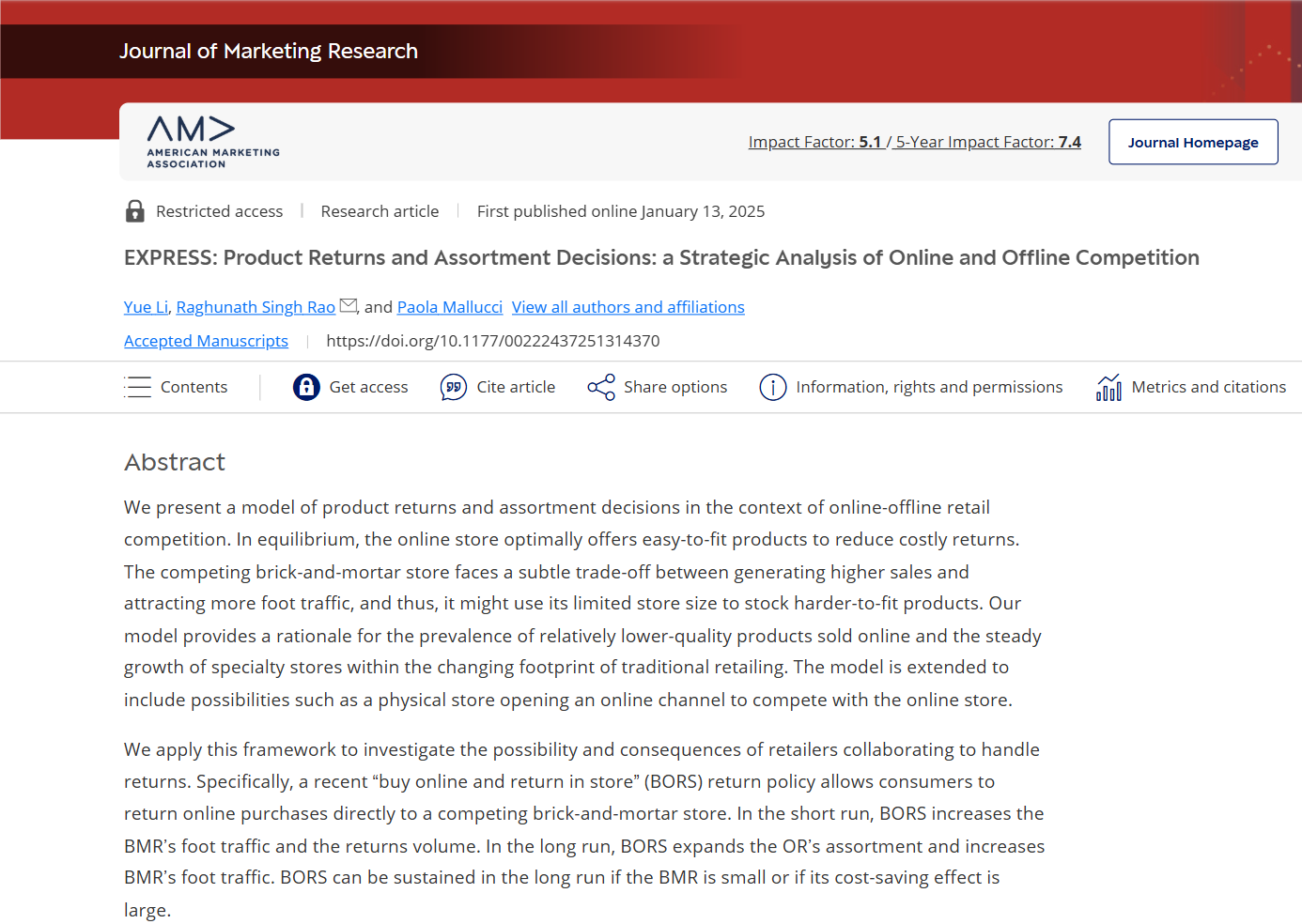Viewport: 1302px width, 924px height.
Task: Click the American Marketing Association logo
Action: 213,142
